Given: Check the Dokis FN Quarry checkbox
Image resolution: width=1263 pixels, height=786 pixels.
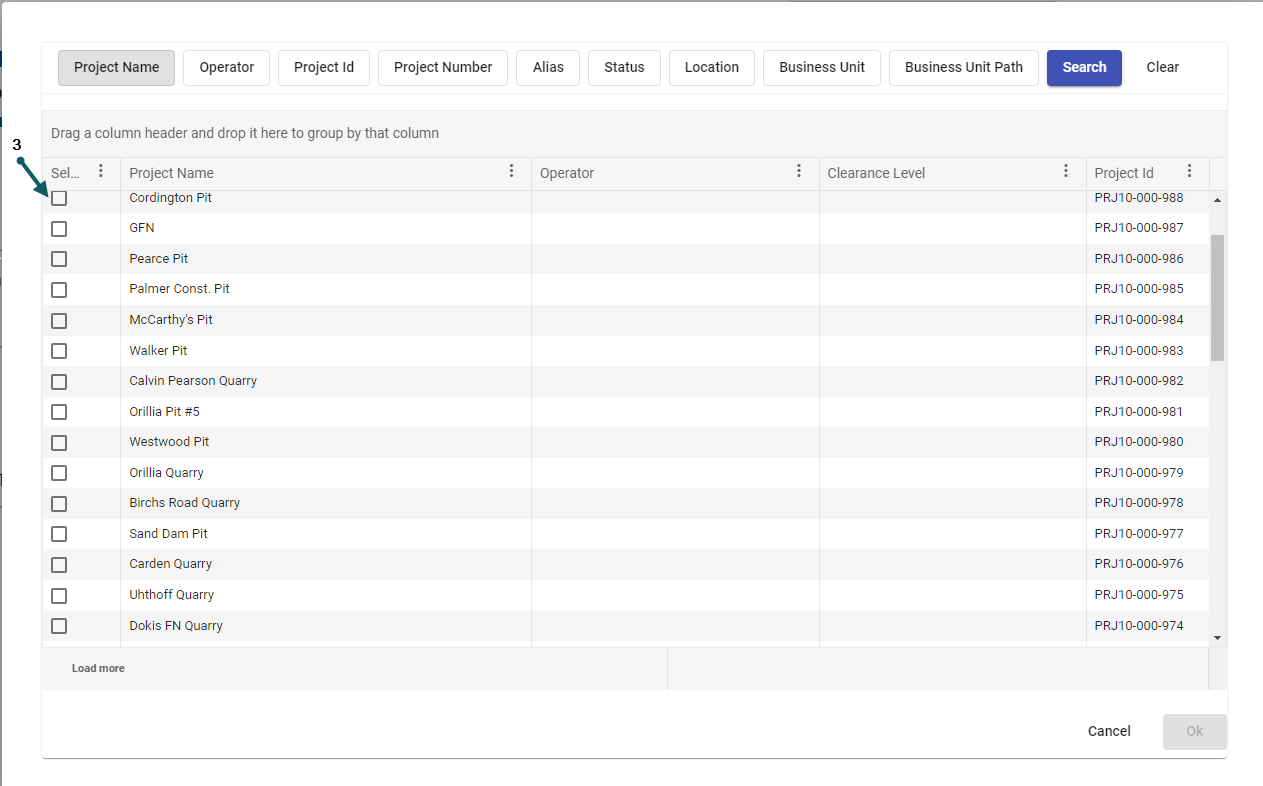Looking at the screenshot, I should pos(59,626).
